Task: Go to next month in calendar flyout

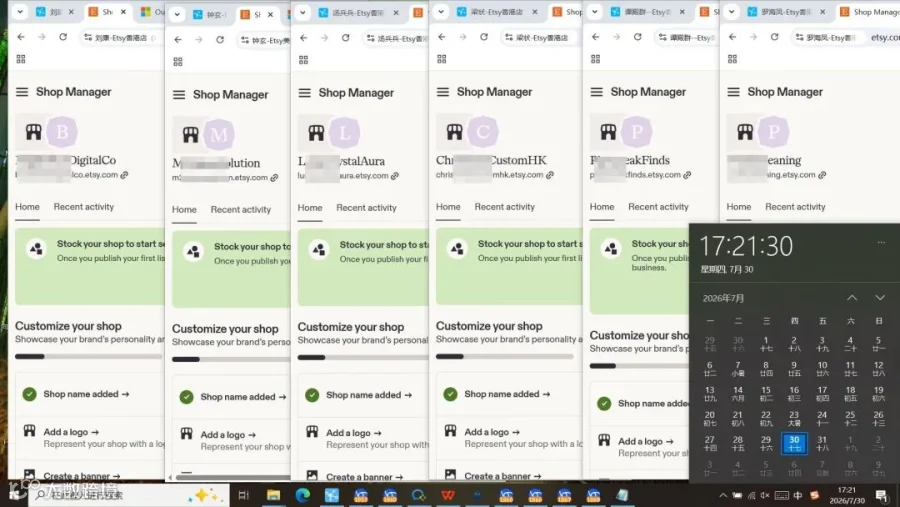Action: [879, 297]
